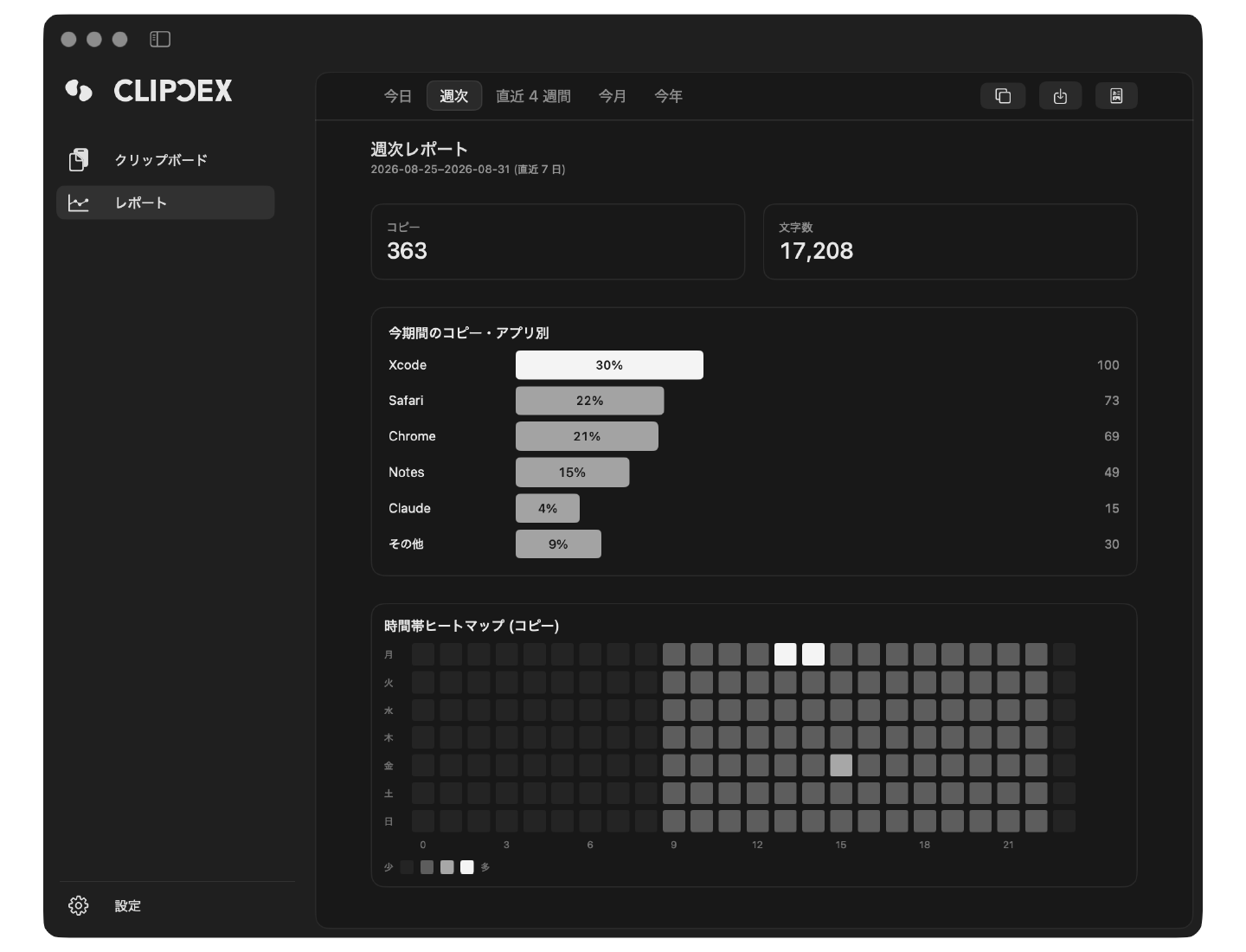Click the download/save report icon
Viewport: 1246px width, 952px height.
point(1060,96)
